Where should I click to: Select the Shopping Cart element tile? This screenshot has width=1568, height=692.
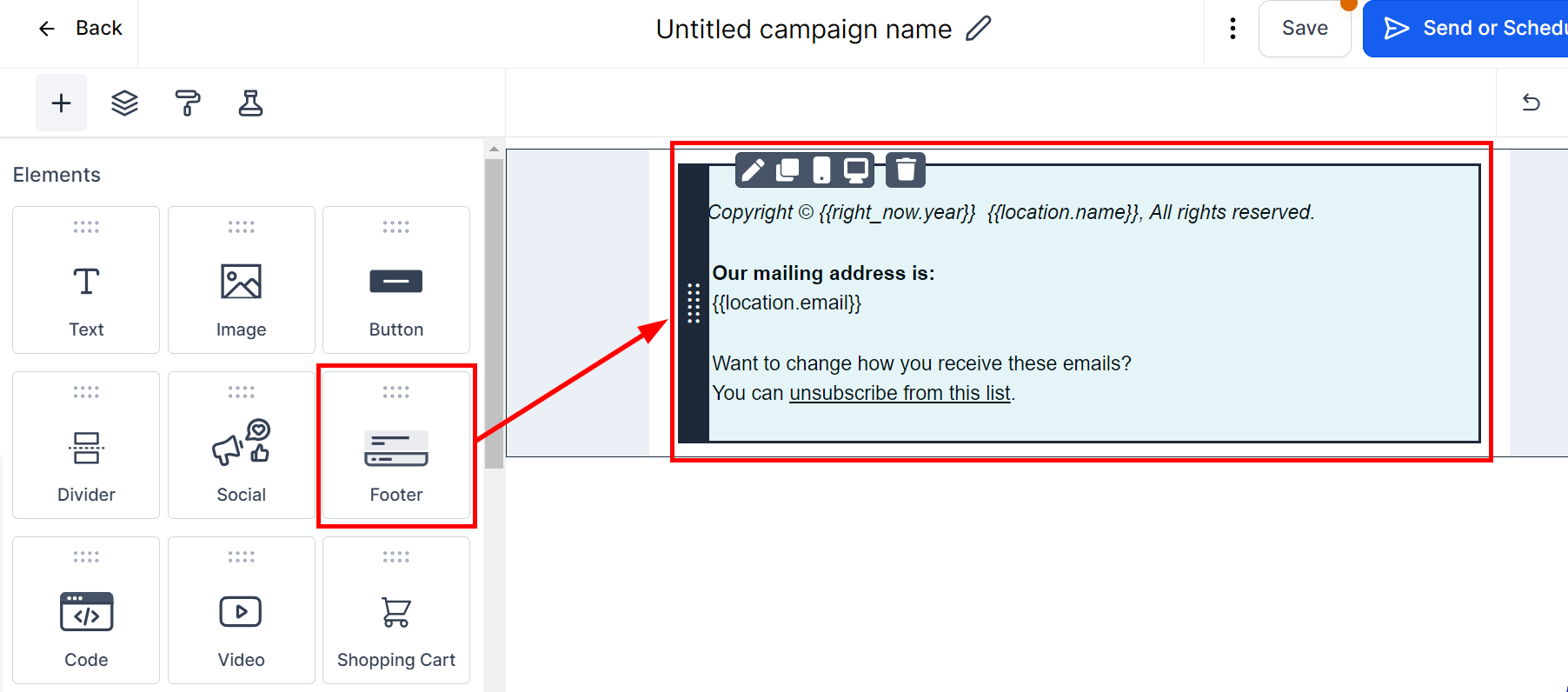(396, 610)
